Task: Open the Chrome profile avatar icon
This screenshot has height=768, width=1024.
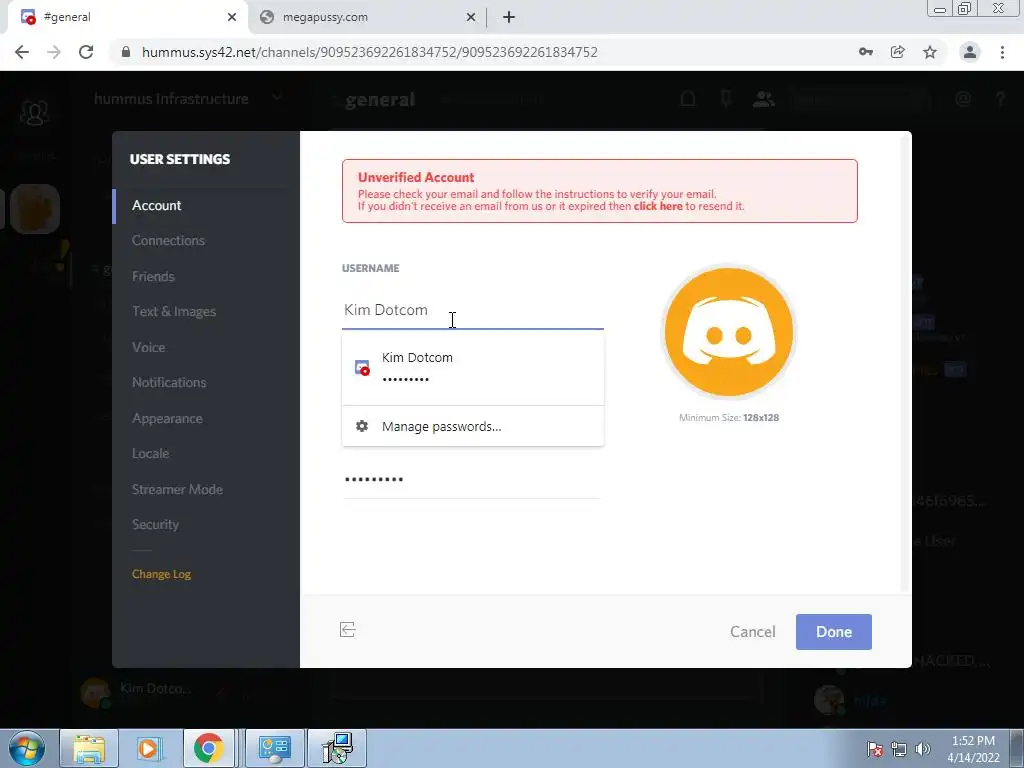Action: pos(970,52)
